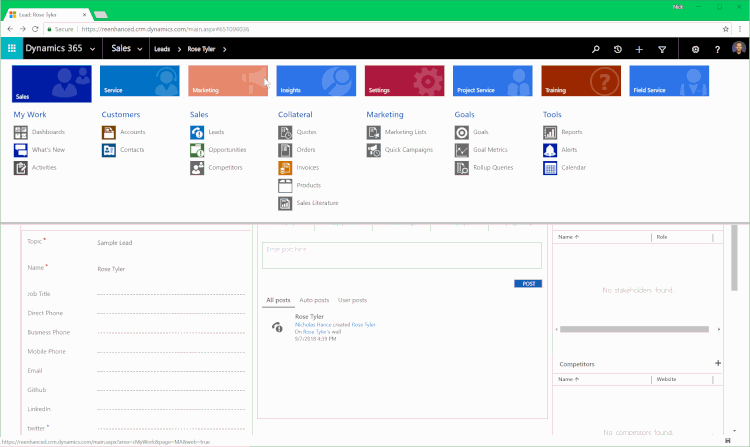Click the browser address bar URL

(x=165, y=29)
